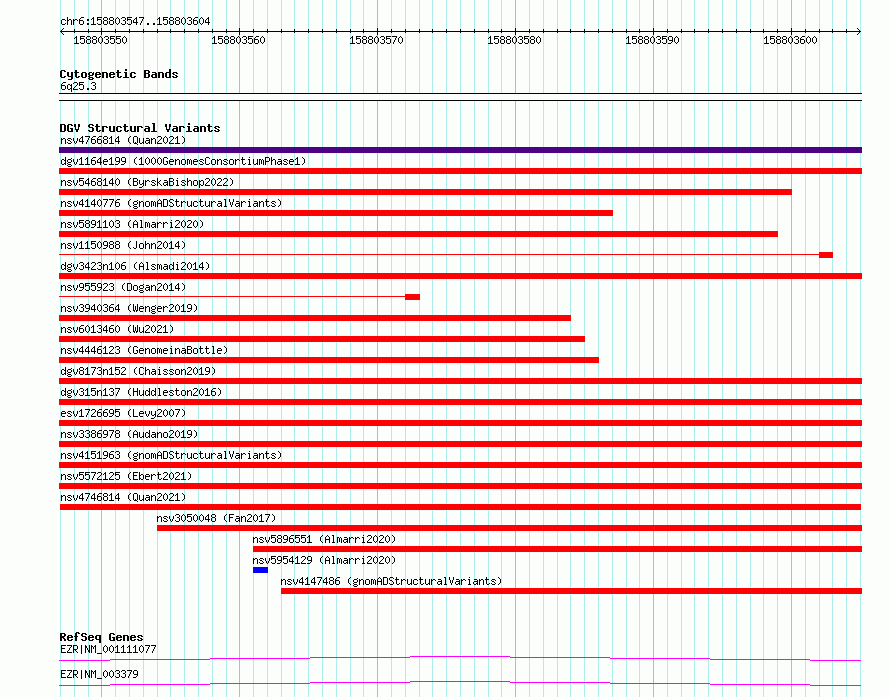Click ruler coordinate 158803590
Screen dimensions: 890x697
652,40
